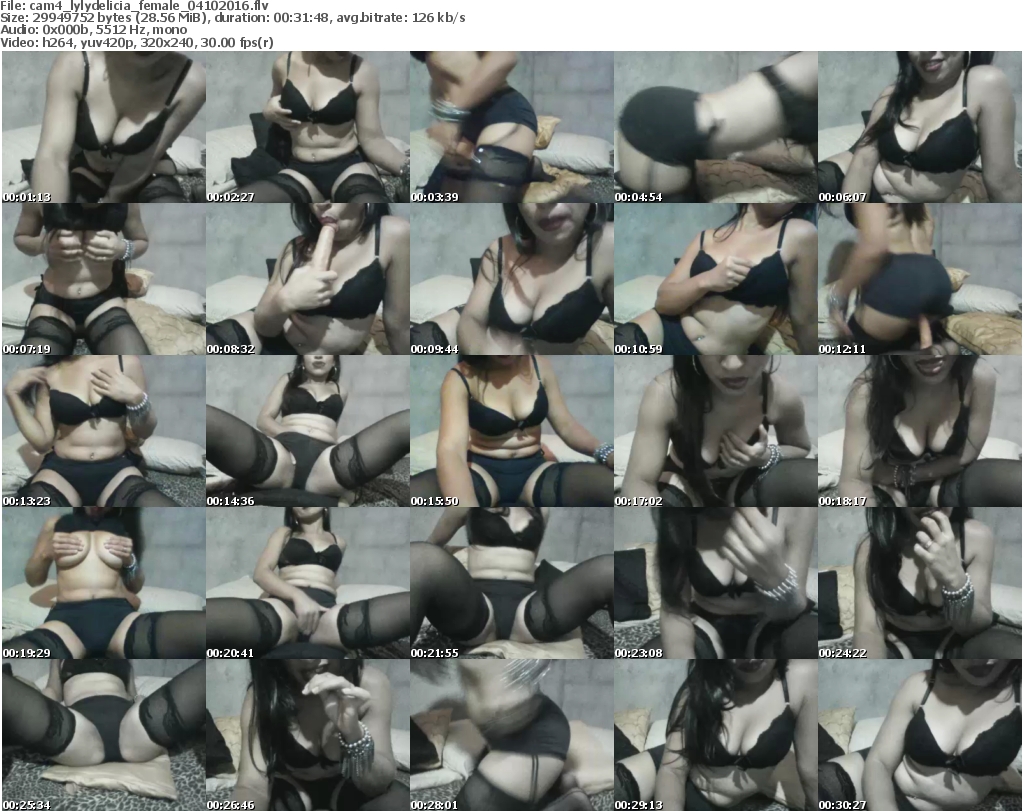Select the 00:14:36 preview frame
Viewport: 1024px width, 811px height.
[308, 431]
